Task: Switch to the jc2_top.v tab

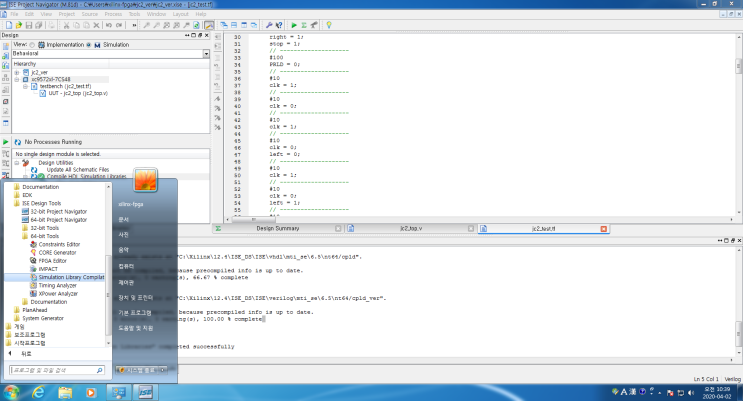Action: tap(410, 228)
